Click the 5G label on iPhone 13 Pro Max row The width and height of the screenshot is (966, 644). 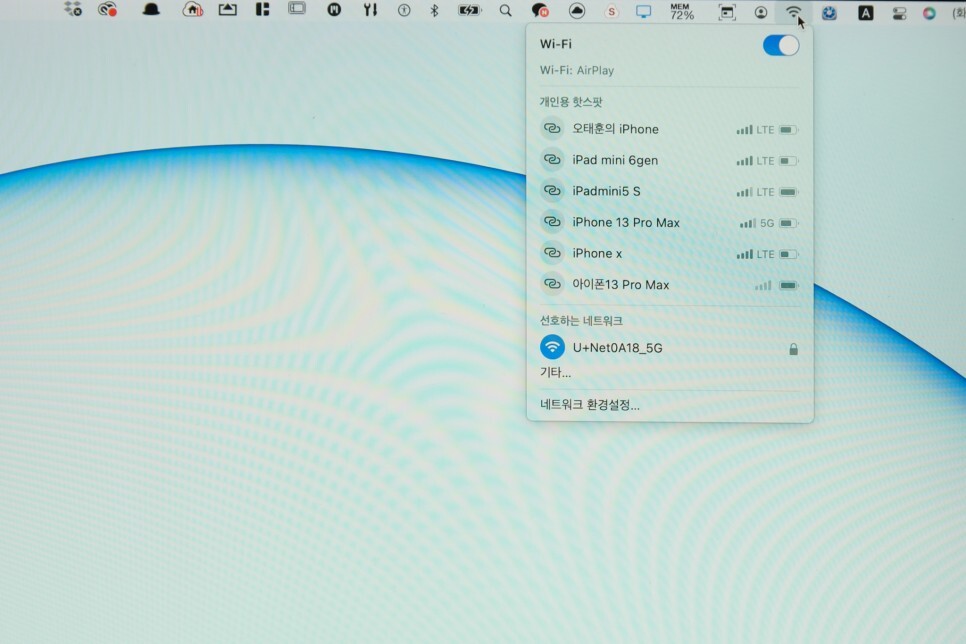coord(767,223)
